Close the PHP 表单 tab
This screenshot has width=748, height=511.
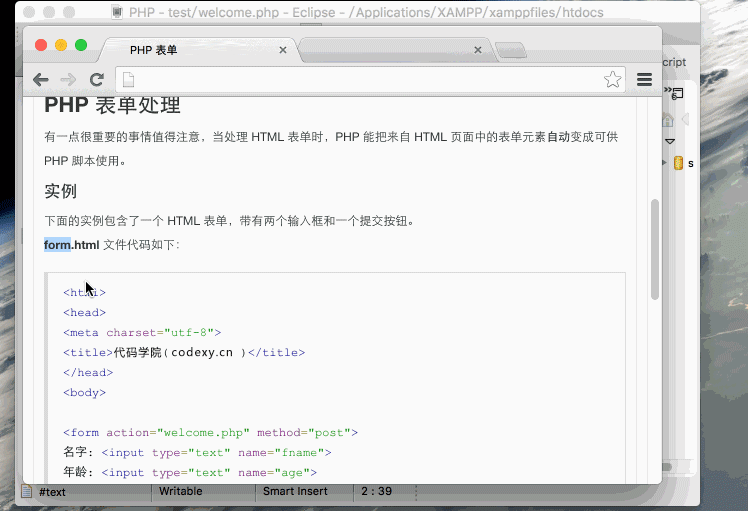pos(283,50)
